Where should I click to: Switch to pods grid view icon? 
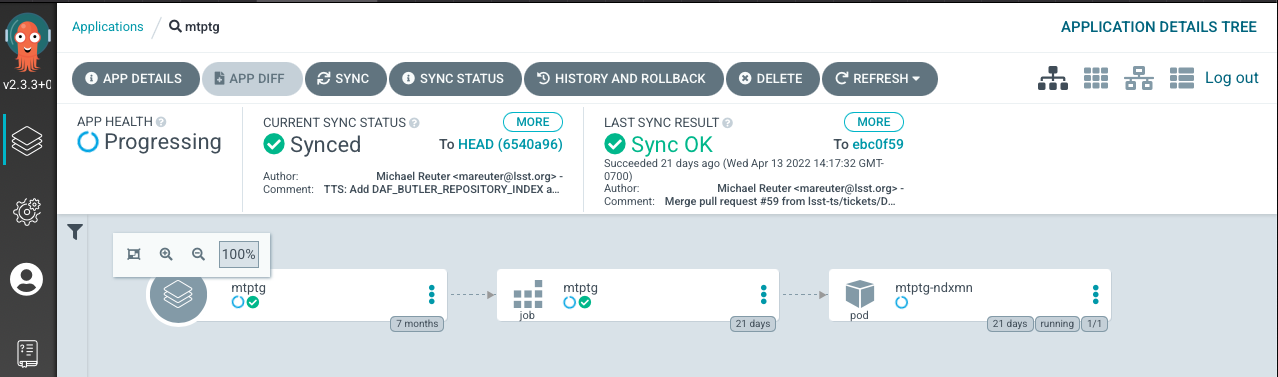tap(1097, 78)
